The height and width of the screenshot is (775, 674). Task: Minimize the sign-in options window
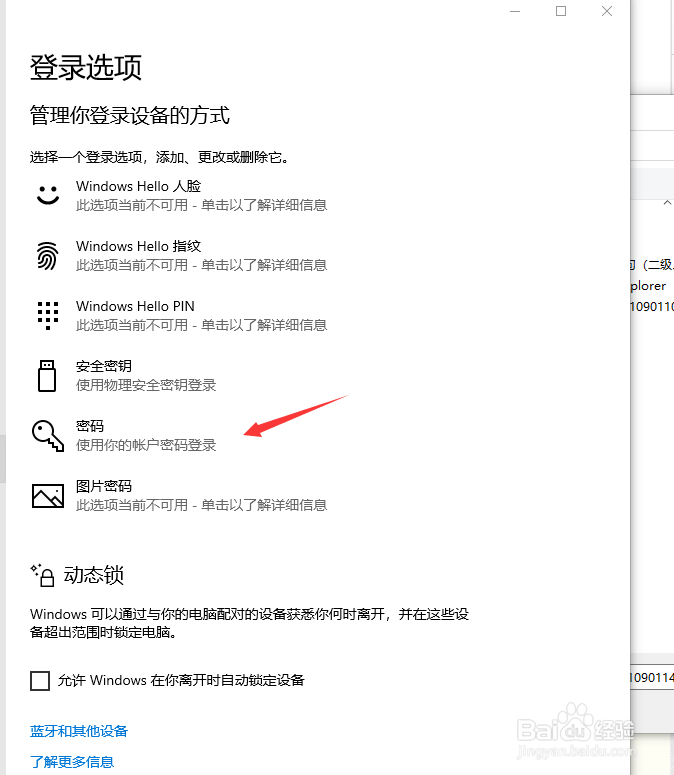[515, 11]
